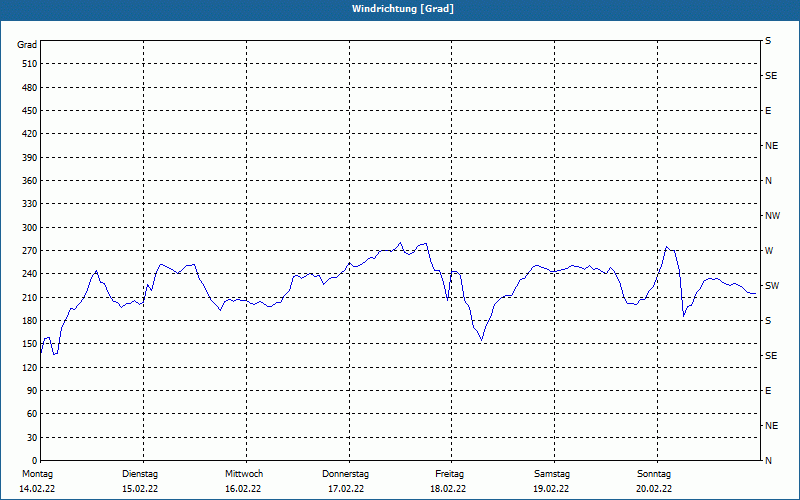
Task: Select the "Mittwoch" day label
Action: (x=244, y=474)
